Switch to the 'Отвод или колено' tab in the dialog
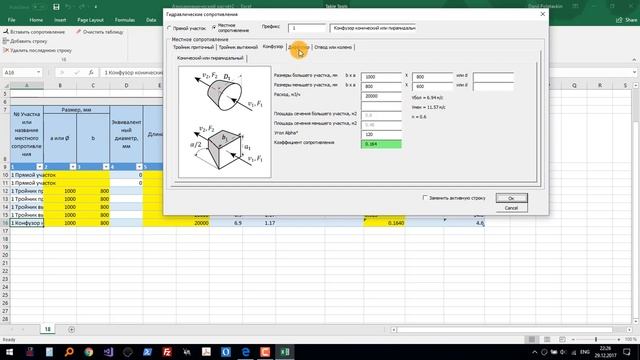Viewport: 640px width, 360px height. pyautogui.click(x=333, y=47)
